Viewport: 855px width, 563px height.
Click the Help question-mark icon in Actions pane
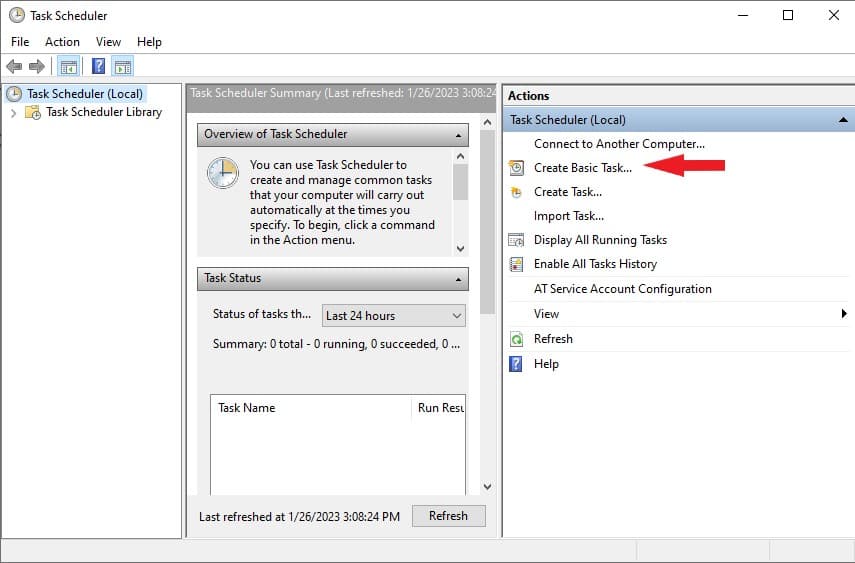pyautogui.click(x=515, y=364)
